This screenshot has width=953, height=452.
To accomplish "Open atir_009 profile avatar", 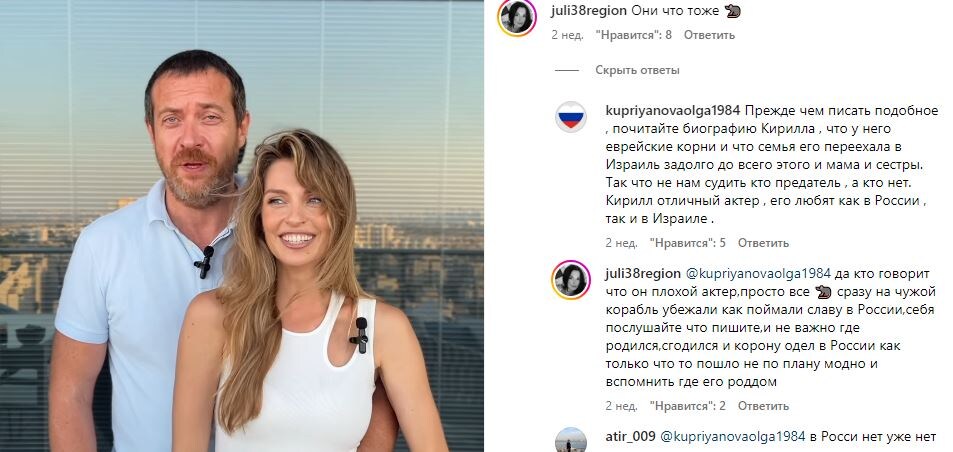I will pyautogui.click(x=571, y=440).
